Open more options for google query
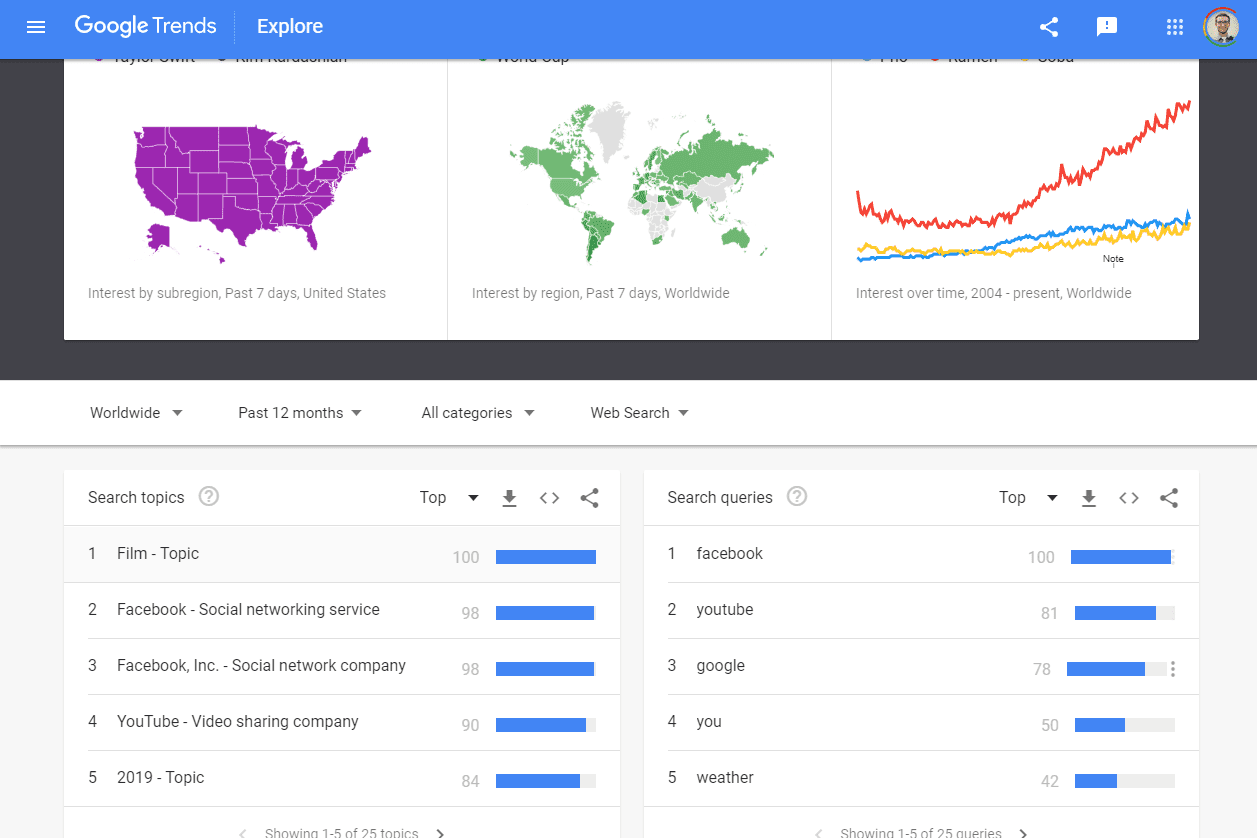 (1173, 669)
